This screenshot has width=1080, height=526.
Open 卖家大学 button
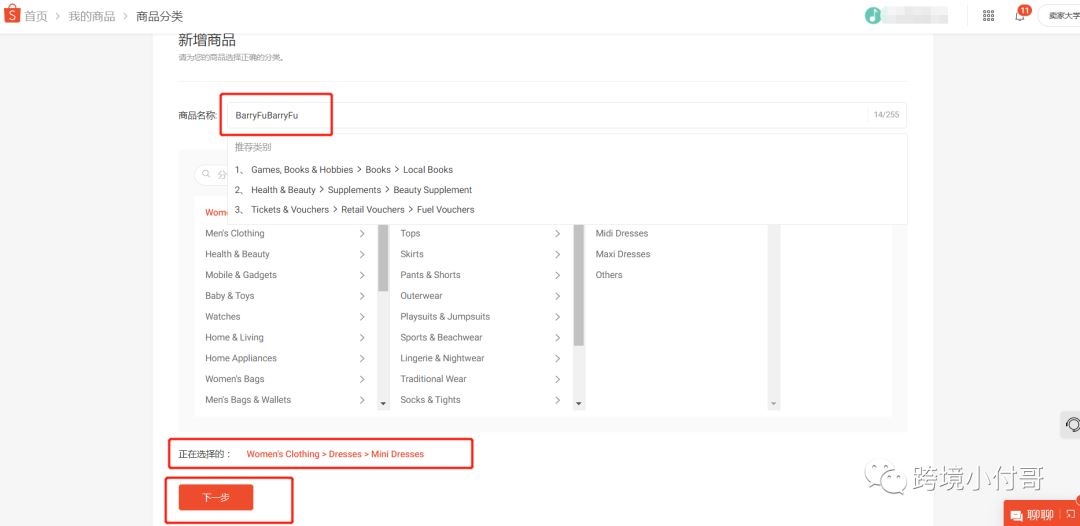pyautogui.click(x=1061, y=15)
